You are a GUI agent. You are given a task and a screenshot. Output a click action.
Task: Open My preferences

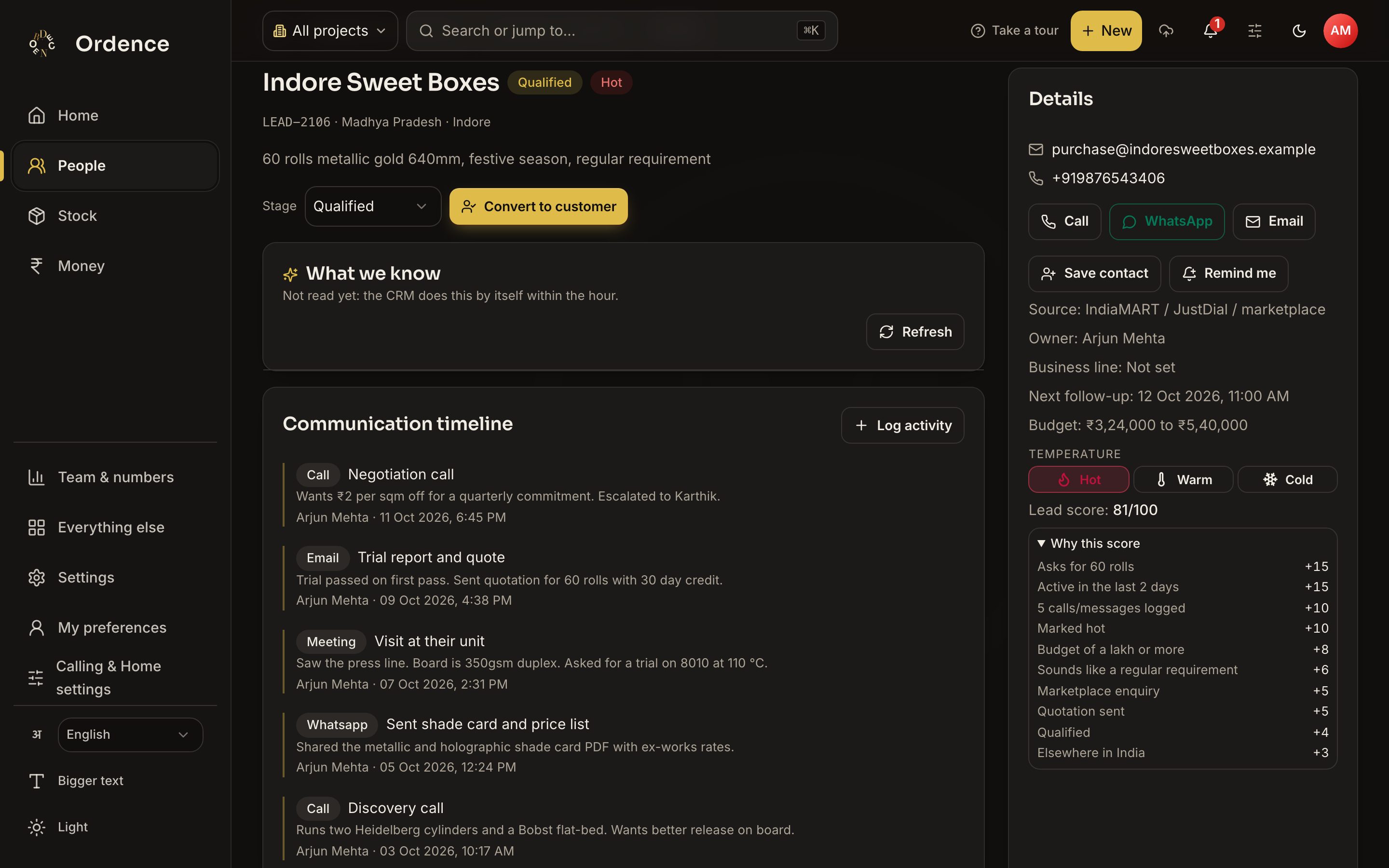115,627
